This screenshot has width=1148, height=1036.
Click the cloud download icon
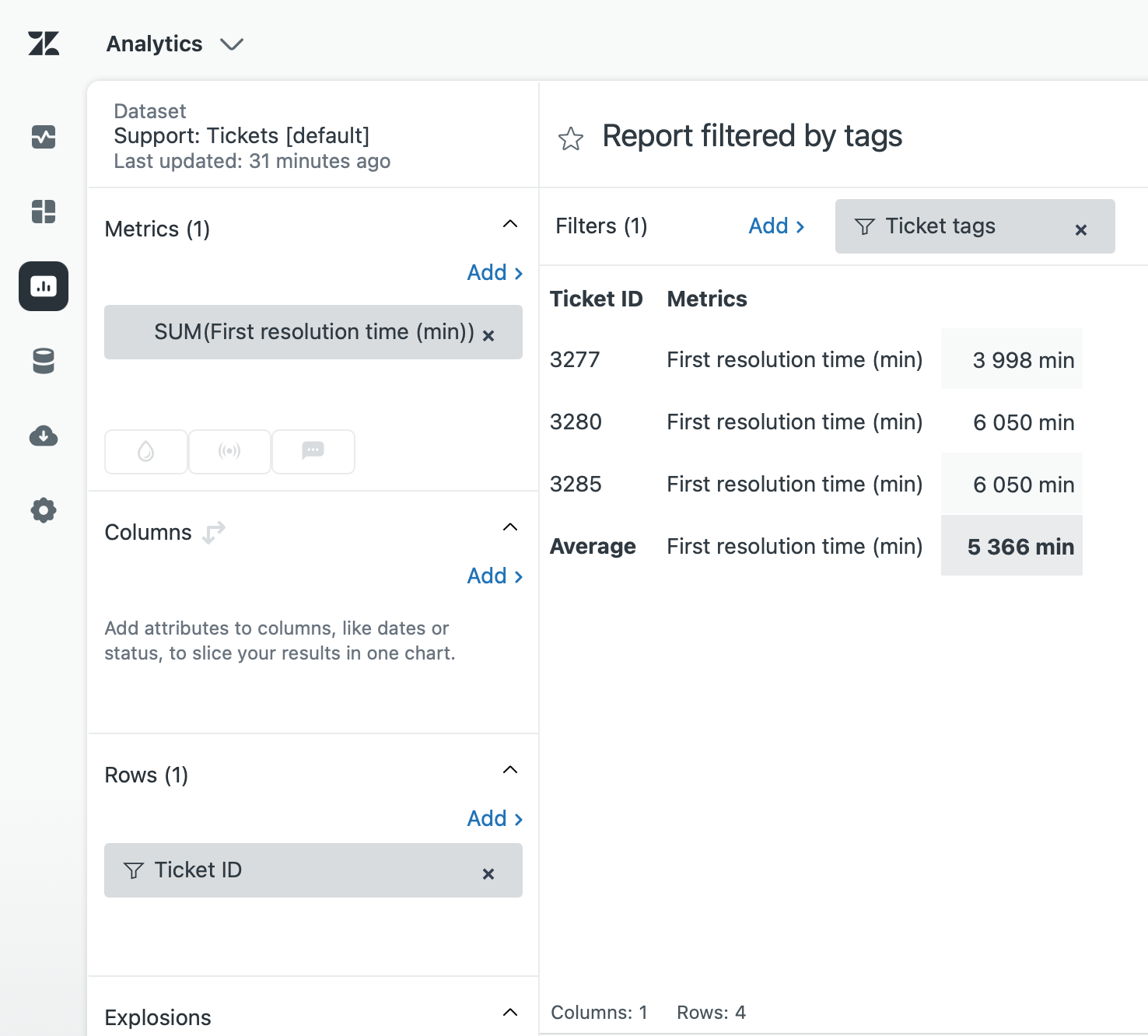tap(44, 436)
